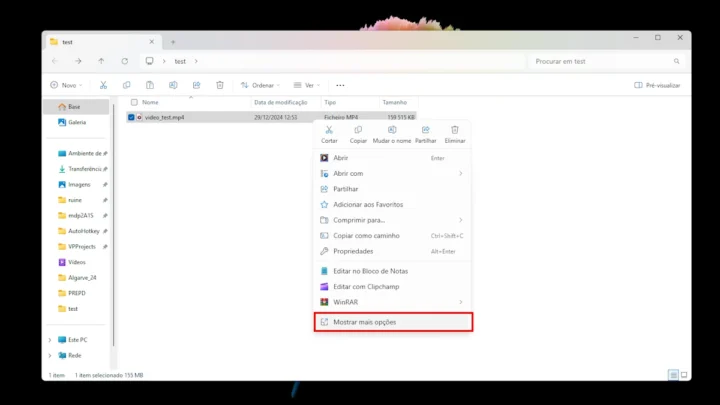
Task: Select Adicionar aos Favoritos
Action: point(393,205)
